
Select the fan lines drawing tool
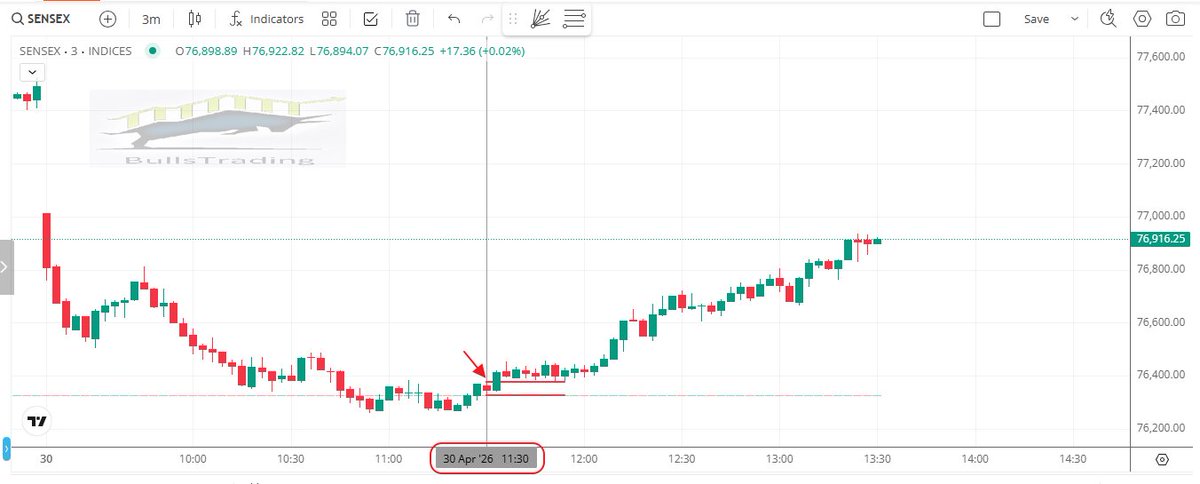point(540,19)
